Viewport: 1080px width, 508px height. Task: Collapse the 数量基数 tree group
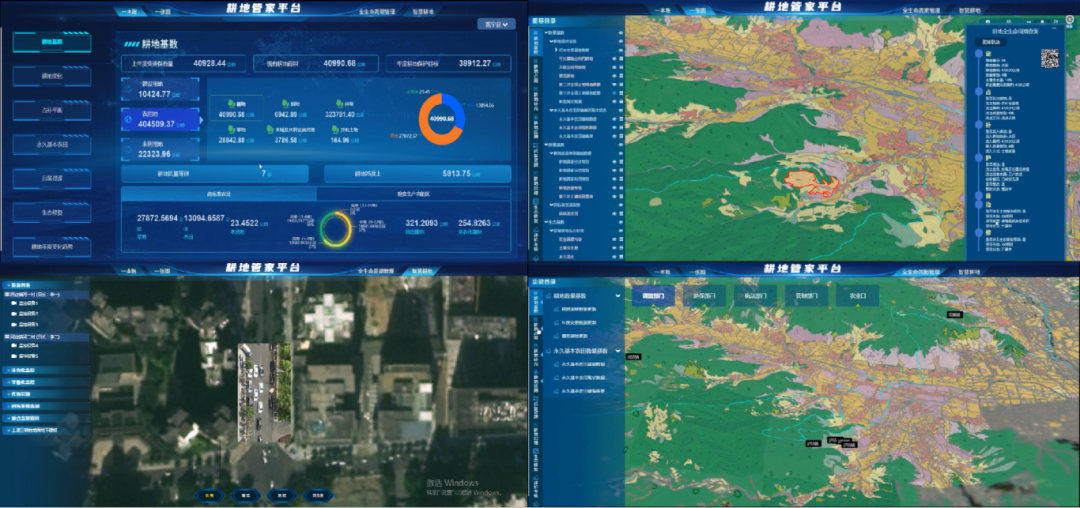coord(546,33)
